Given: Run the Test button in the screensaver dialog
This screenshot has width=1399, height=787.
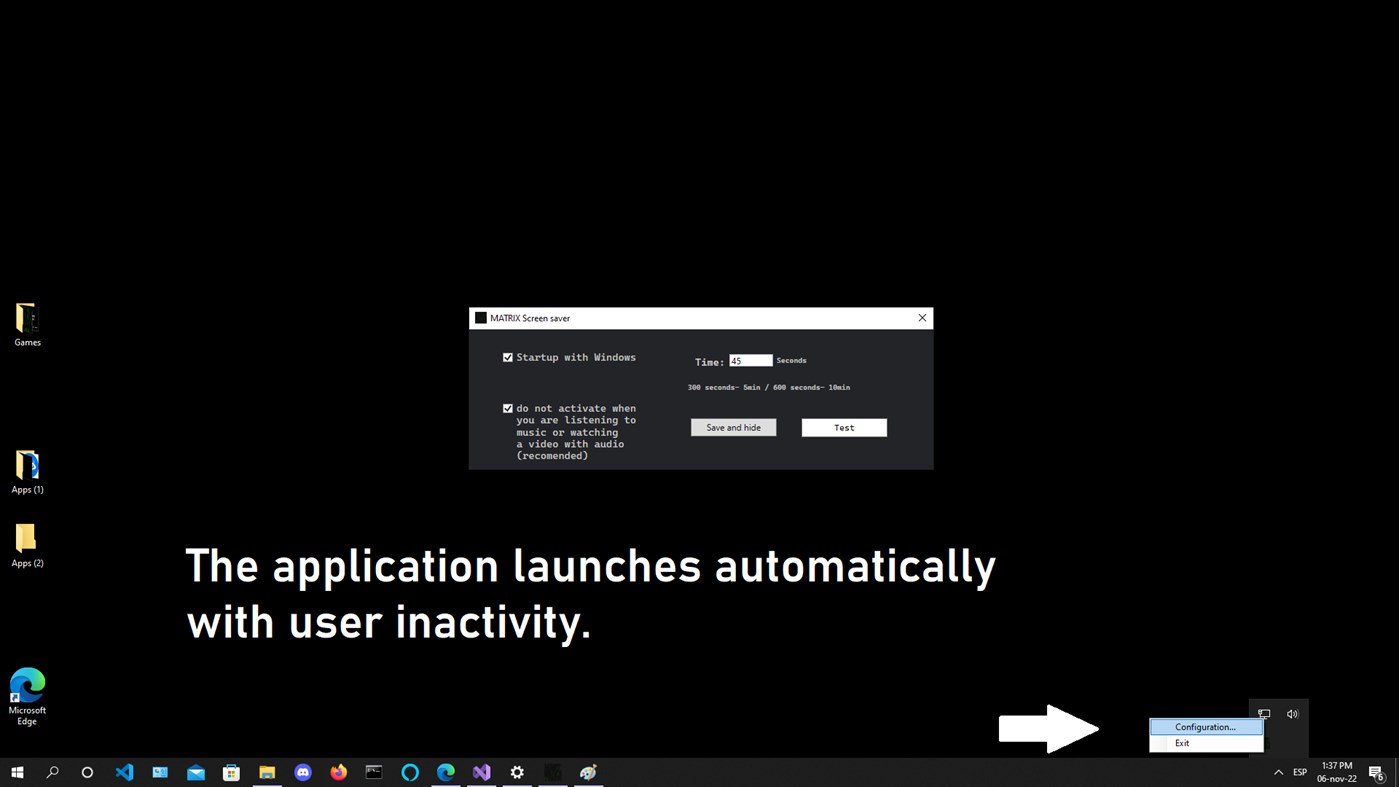Looking at the screenshot, I should [x=843, y=427].
